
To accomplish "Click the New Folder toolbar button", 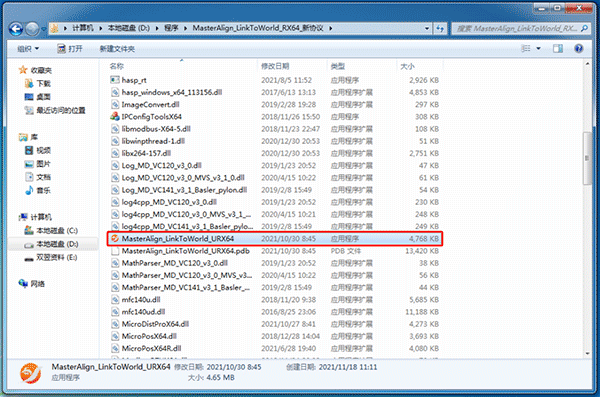I will 117,49.
